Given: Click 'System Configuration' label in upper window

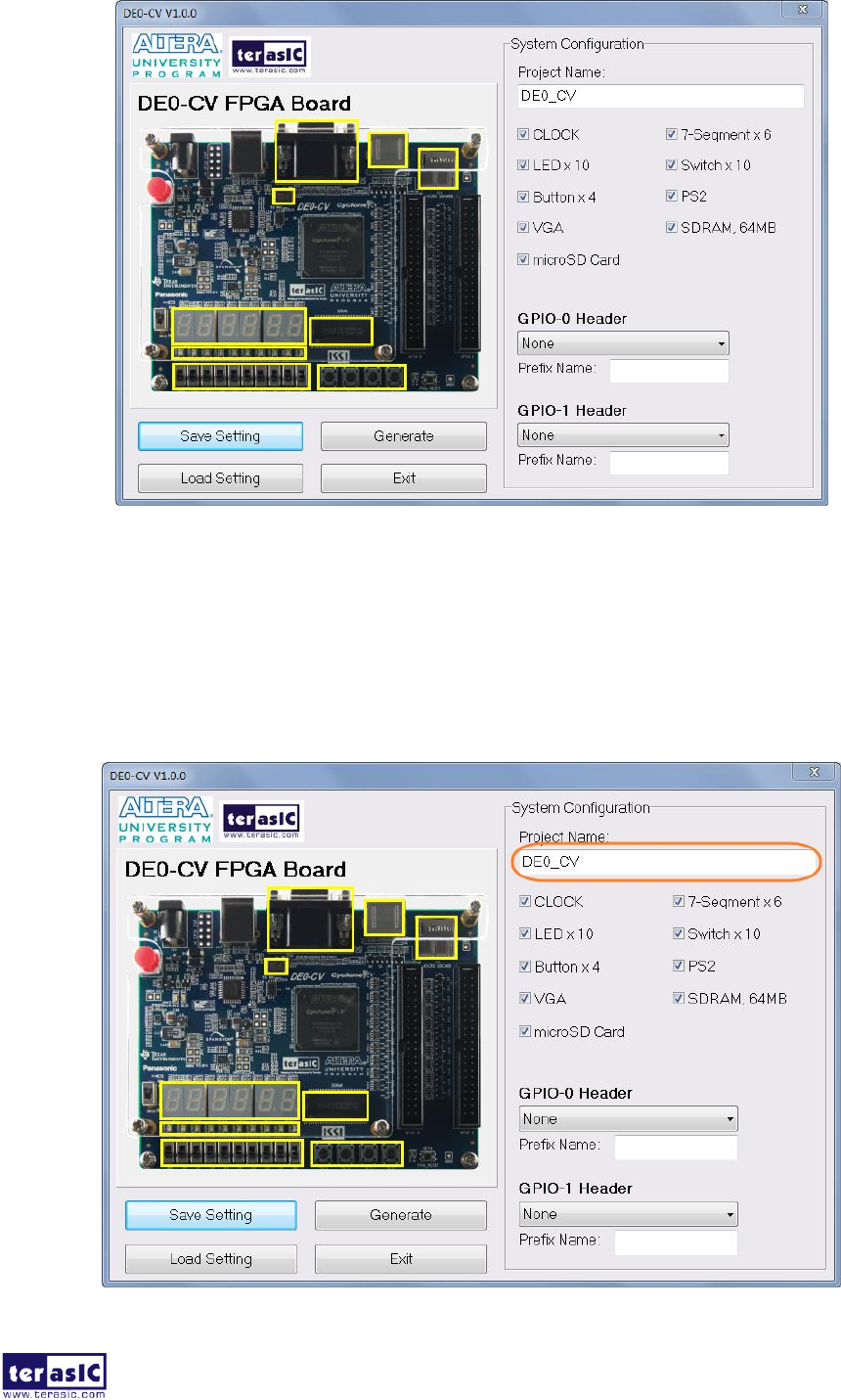Looking at the screenshot, I should pos(577,44).
